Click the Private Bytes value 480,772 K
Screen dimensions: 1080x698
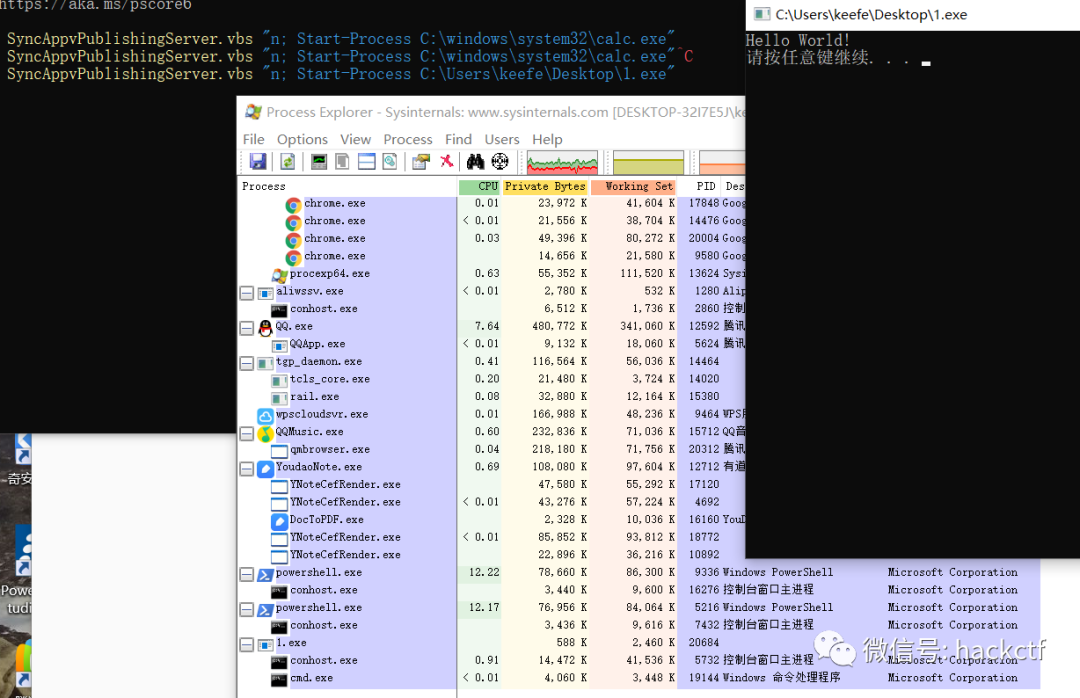click(x=559, y=327)
